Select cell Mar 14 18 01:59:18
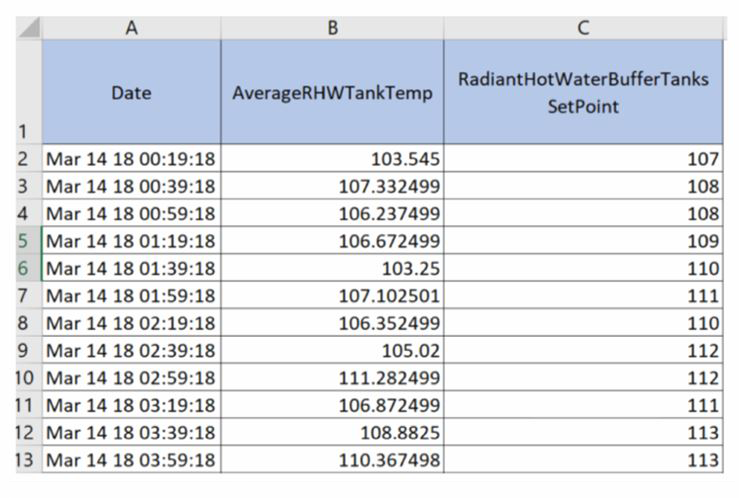This screenshot has width=739, height=498. tap(131, 295)
